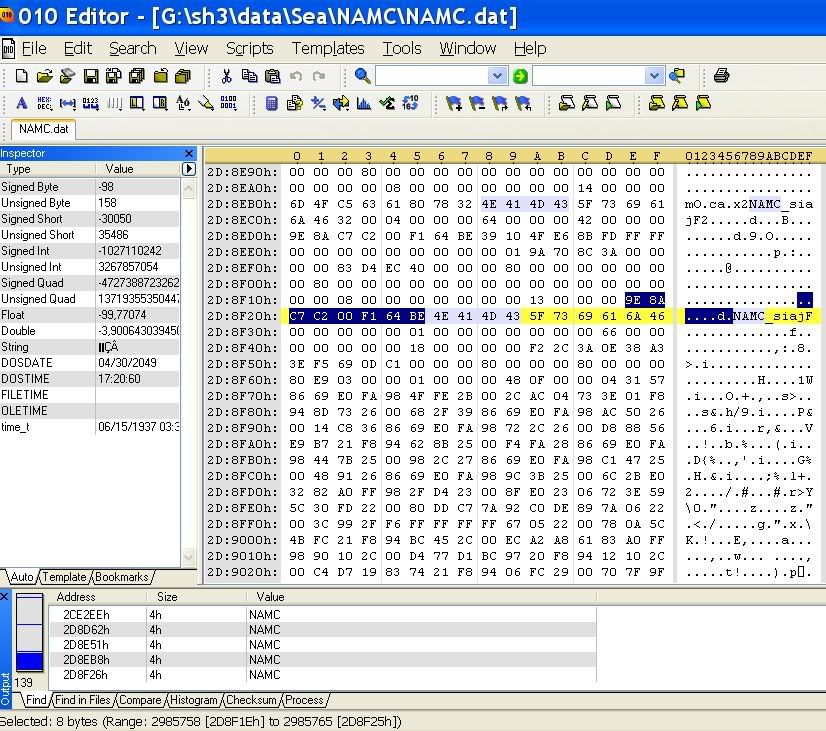Screen dimensions: 826x731
Task: Click the Size column header in Output
Action: click(x=167, y=597)
